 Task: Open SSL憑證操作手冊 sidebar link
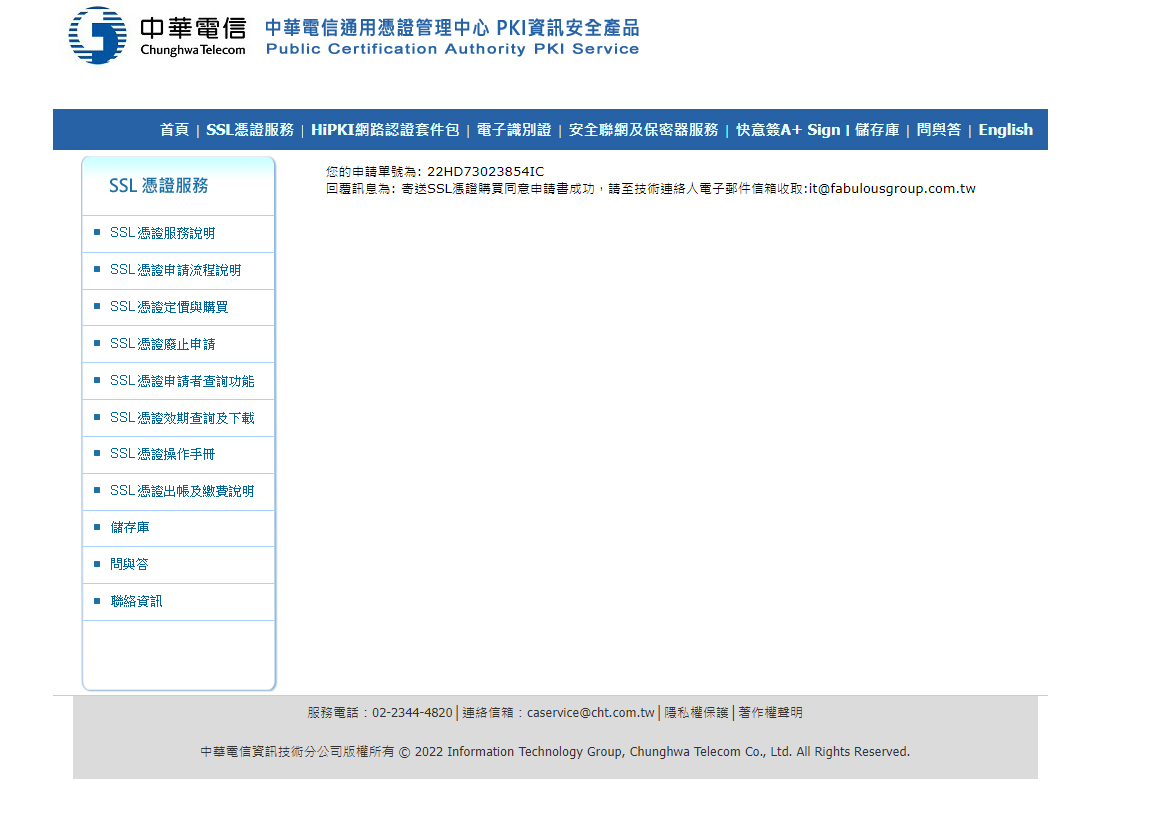(162, 454)
